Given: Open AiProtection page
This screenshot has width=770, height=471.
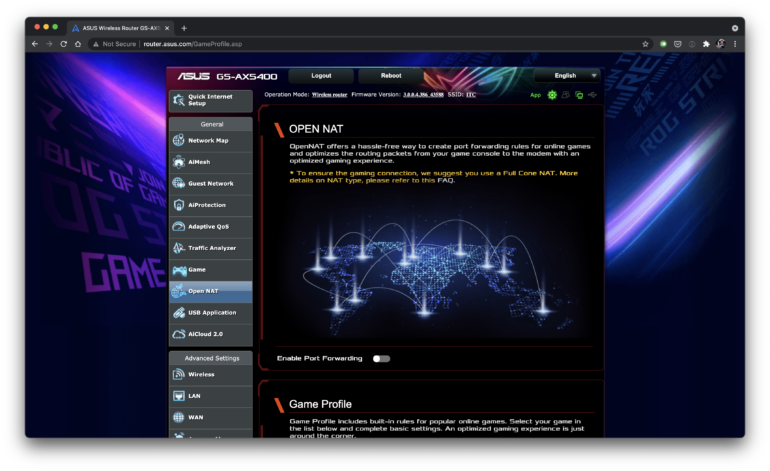Looking at the screenshot, I should (x=211, y=205).
